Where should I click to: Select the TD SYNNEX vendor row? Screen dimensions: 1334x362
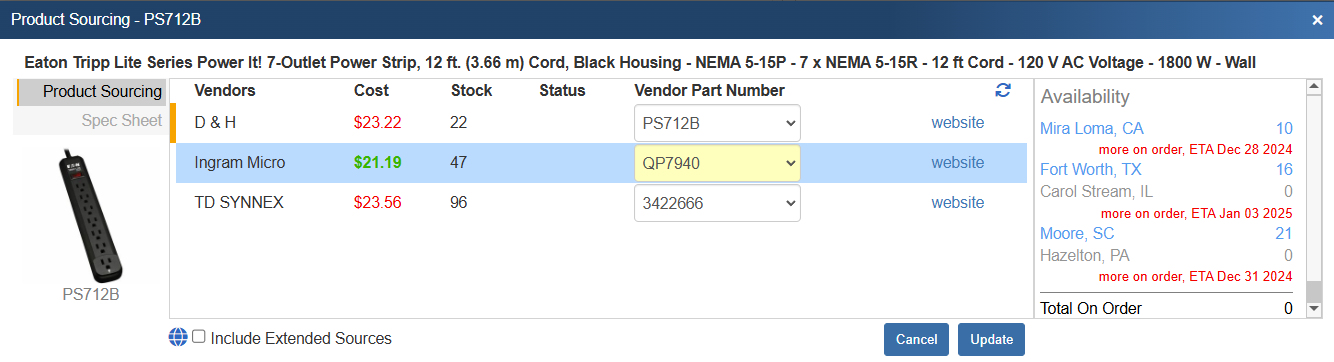pos(601,203)
